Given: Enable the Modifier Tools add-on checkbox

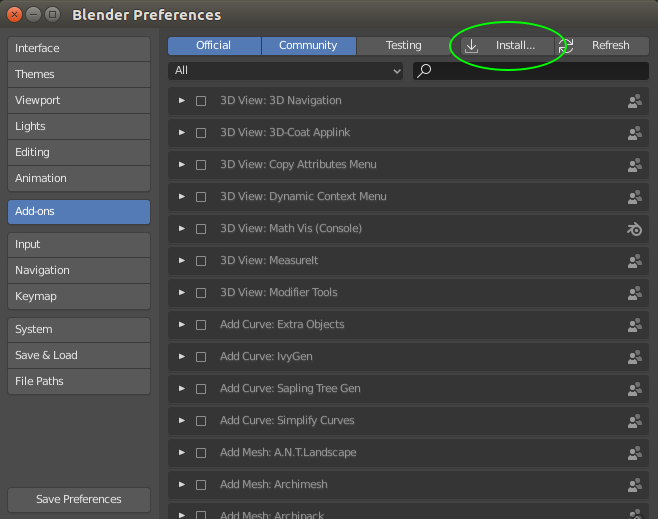Looking at the screenshot, I should pos(201,293).
